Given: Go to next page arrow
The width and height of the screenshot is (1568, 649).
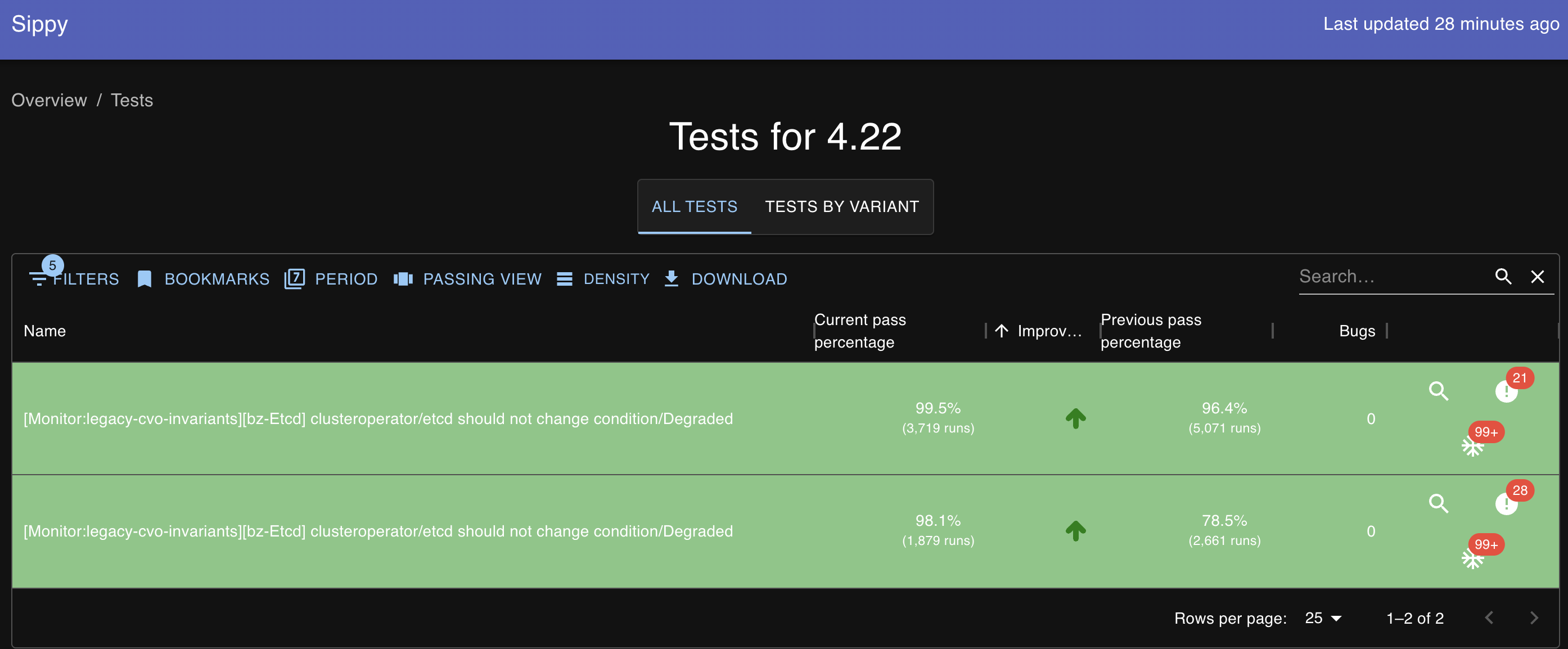Looking at the screenshot, I should 1533,618.
